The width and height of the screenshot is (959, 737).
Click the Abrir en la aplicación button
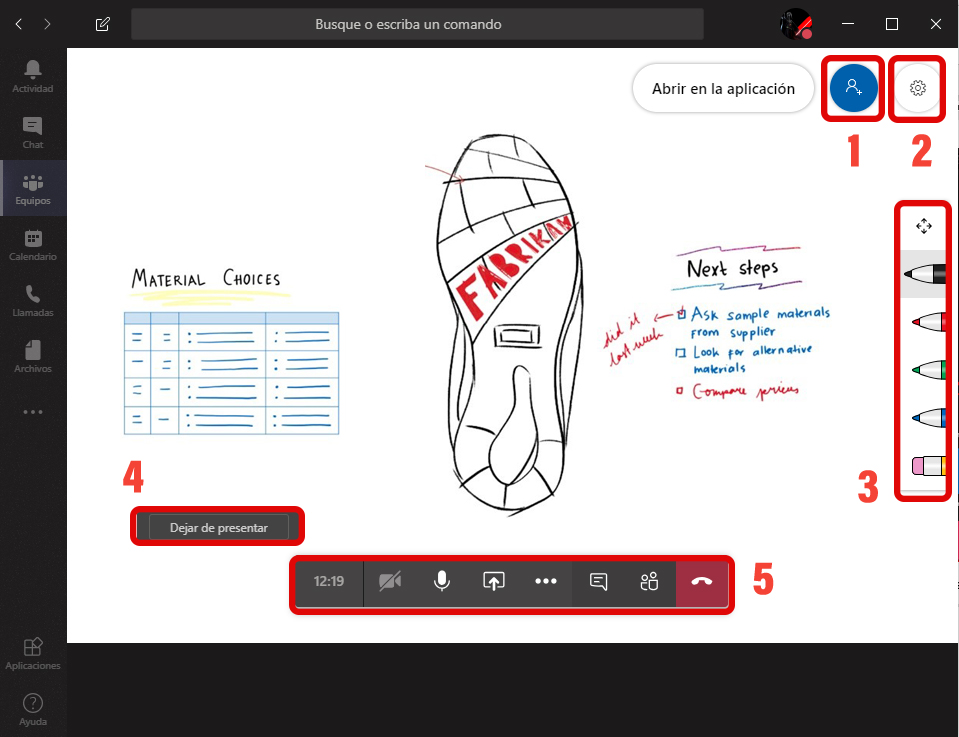coord(722,88)
